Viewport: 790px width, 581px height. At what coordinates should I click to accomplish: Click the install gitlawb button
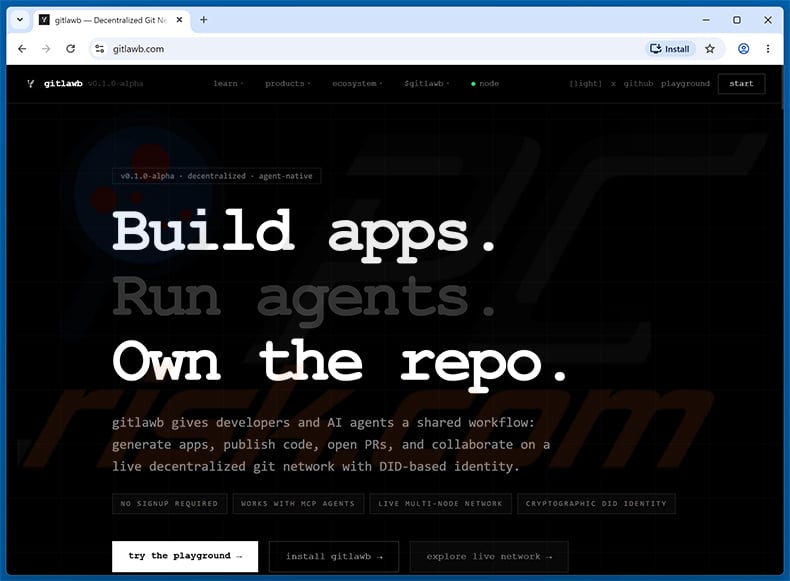click(x=334, y=556)
